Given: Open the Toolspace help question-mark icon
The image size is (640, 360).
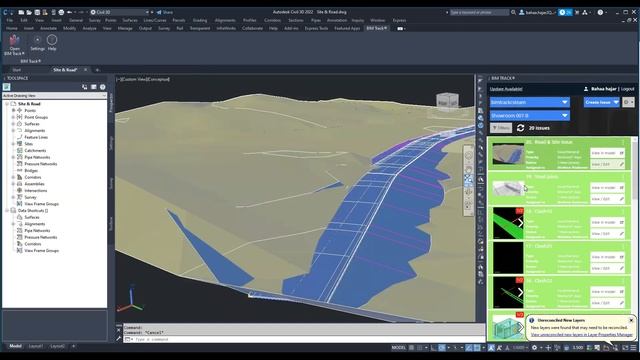Looking at the screenshot, I should (x=103, y=87).
